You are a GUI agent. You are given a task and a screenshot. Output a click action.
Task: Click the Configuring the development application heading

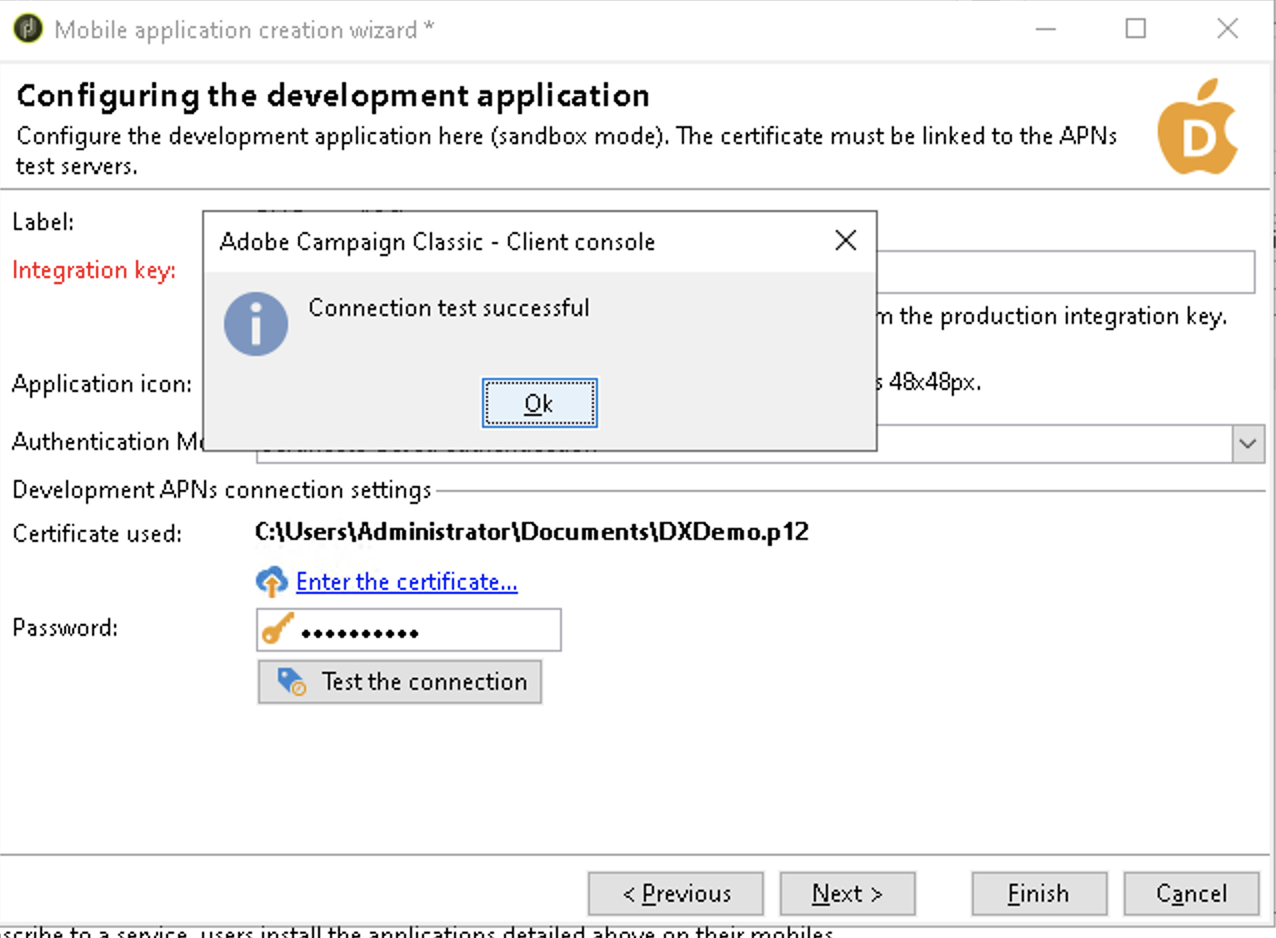point(334,96)
